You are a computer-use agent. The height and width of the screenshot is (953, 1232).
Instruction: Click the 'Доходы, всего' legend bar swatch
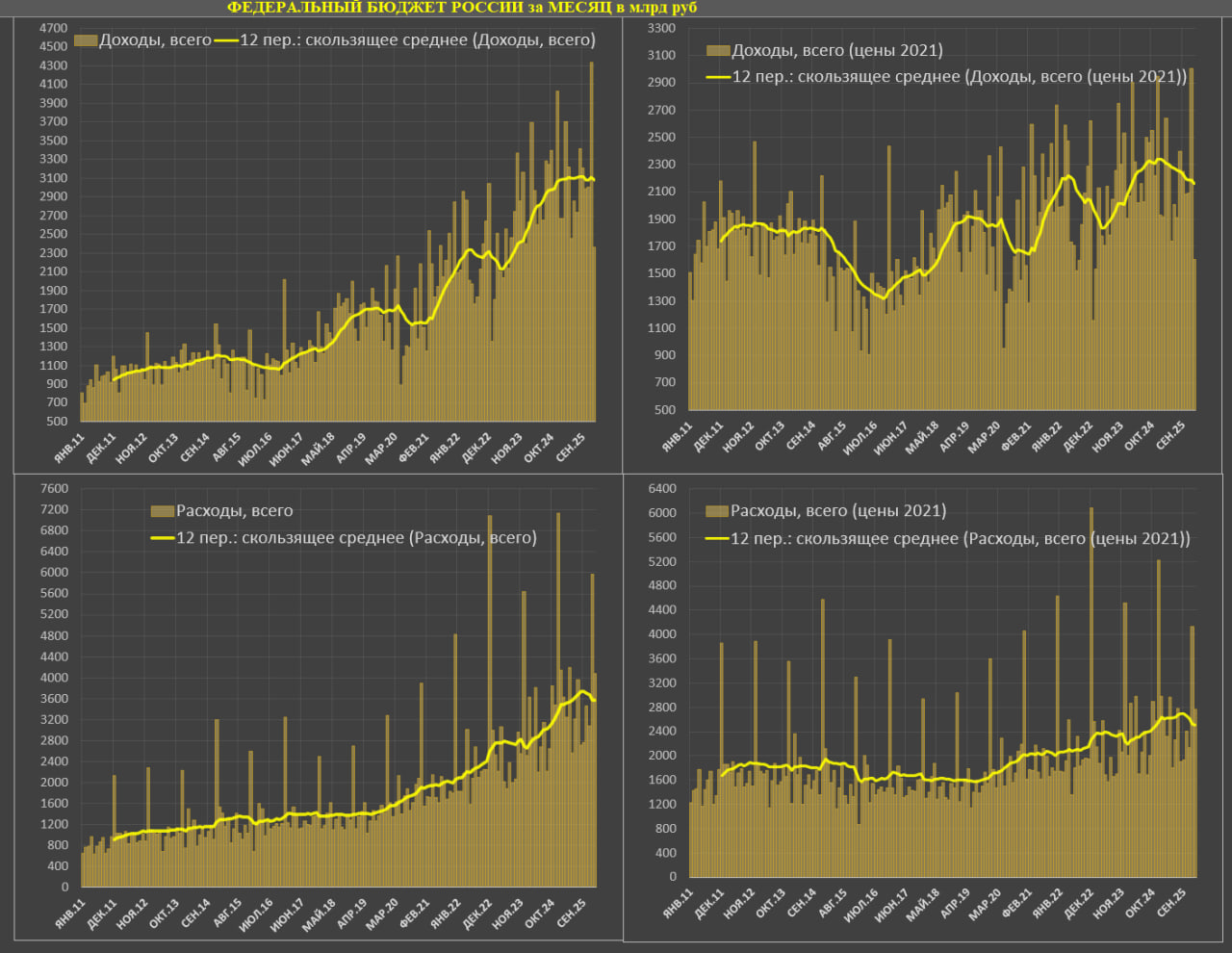[x=86, y=40]
